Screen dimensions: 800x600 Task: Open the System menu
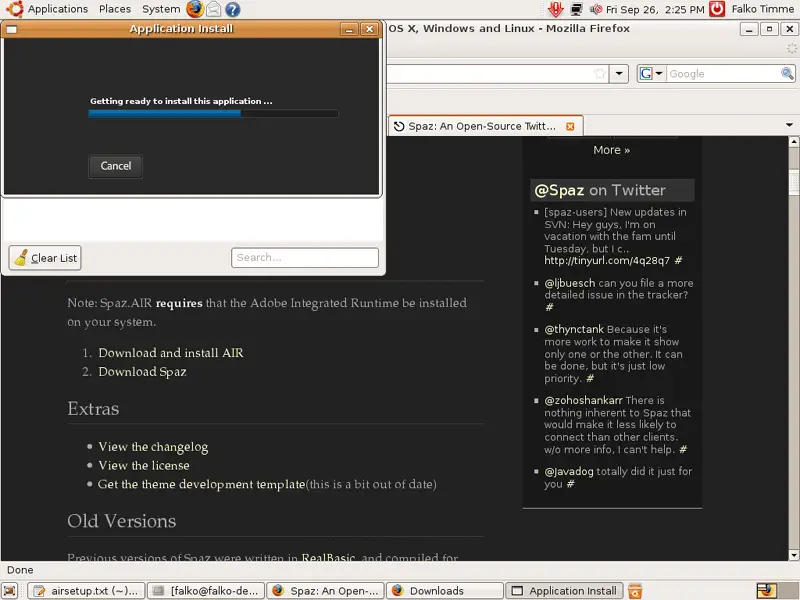[161, 9]
